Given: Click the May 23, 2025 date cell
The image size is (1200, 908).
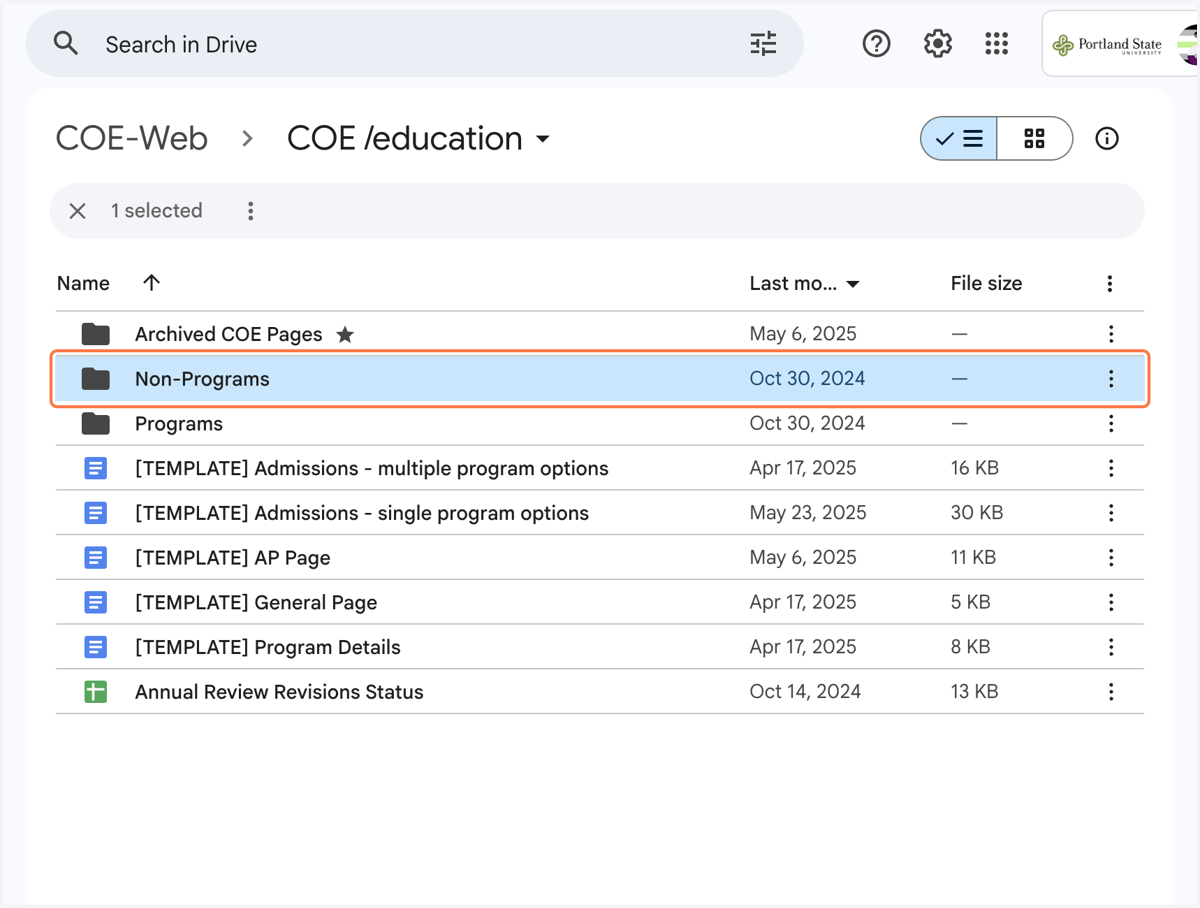Looking at the screenshot, I should point(808,513).
